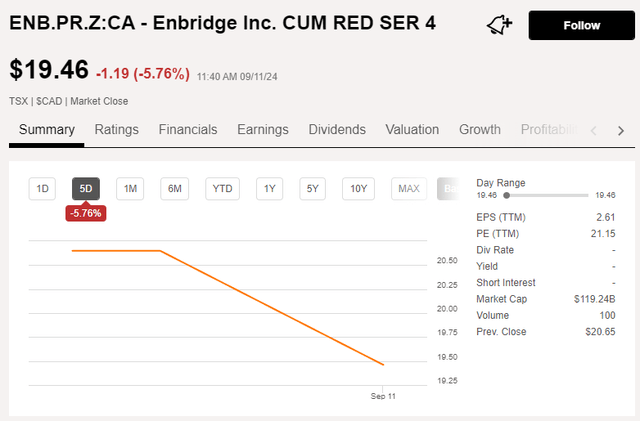Go to the Financials tab
This screenshot has width=640, height=421.
click(x=188, y=130)
